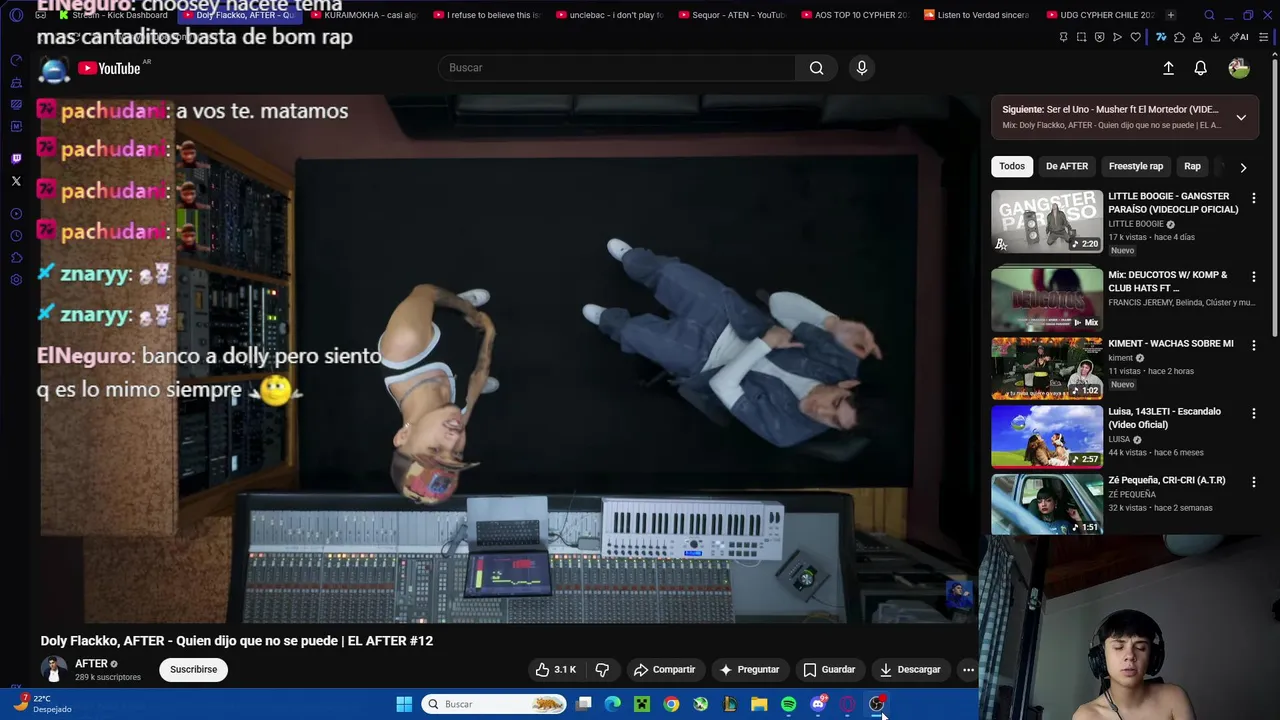Open X (Twitter) from the browser sidebar
Image resolution: width=1280 pixels, height=720 pixels.
click(16, 181)
